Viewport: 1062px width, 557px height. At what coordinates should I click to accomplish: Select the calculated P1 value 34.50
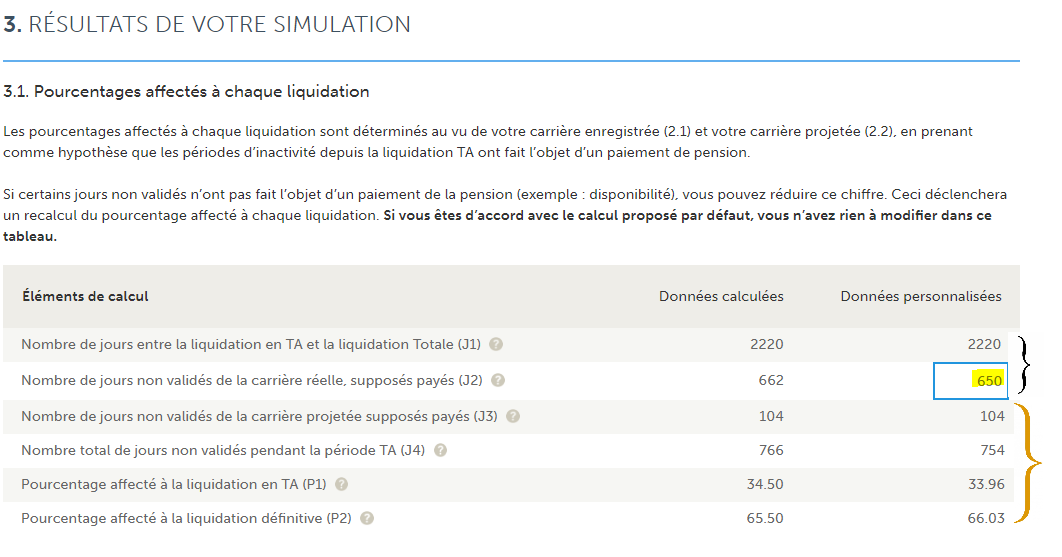pos(765,484)
